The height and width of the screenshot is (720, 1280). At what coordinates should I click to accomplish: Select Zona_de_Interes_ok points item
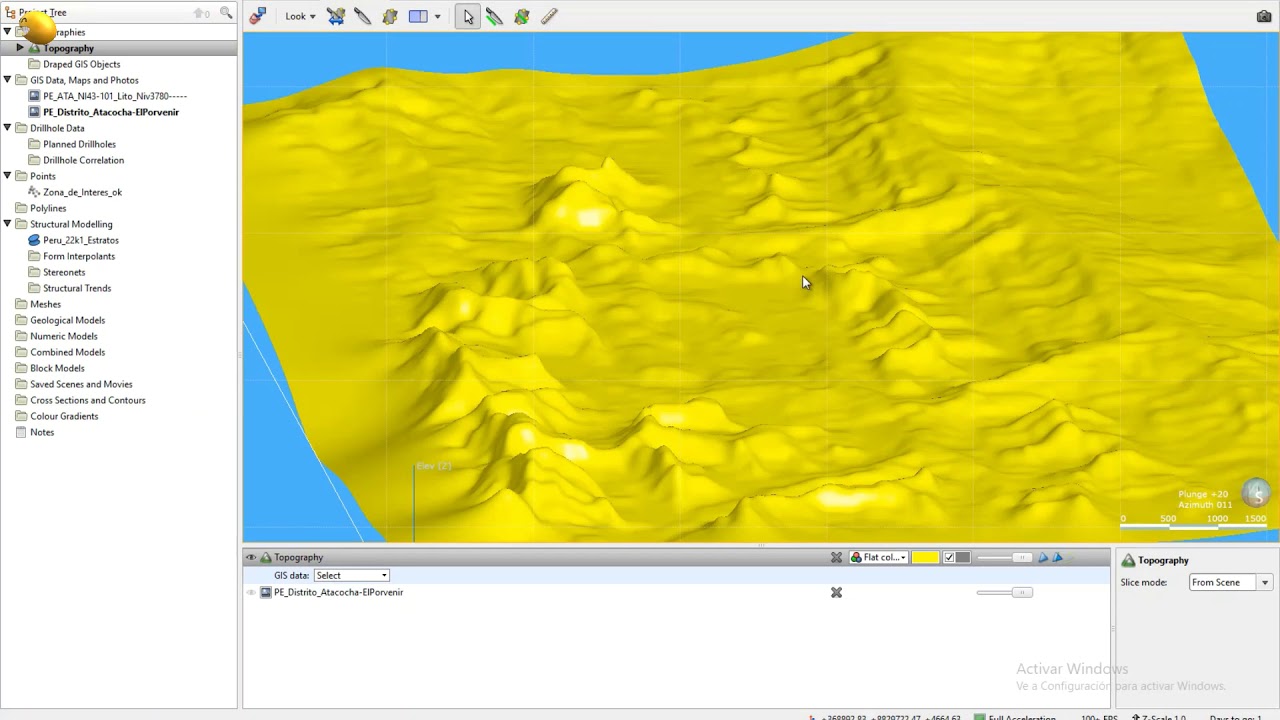(82, 192)
